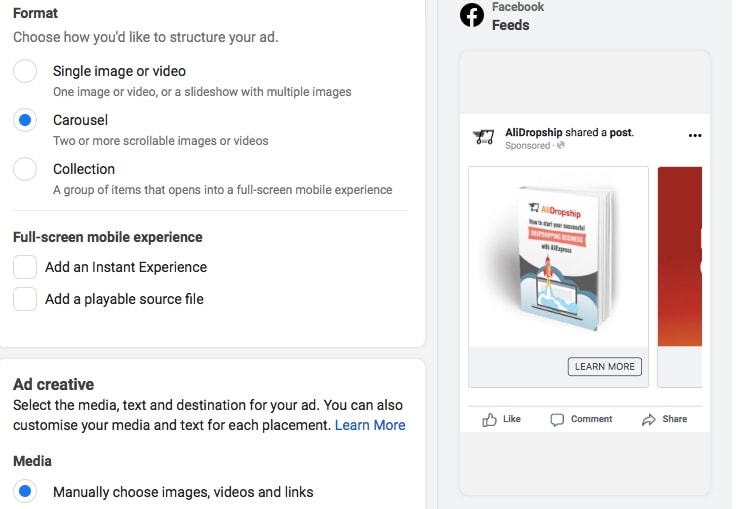Open the Learn More link
The width and height of the screenshot is (743, 509).
coord(370,425)
